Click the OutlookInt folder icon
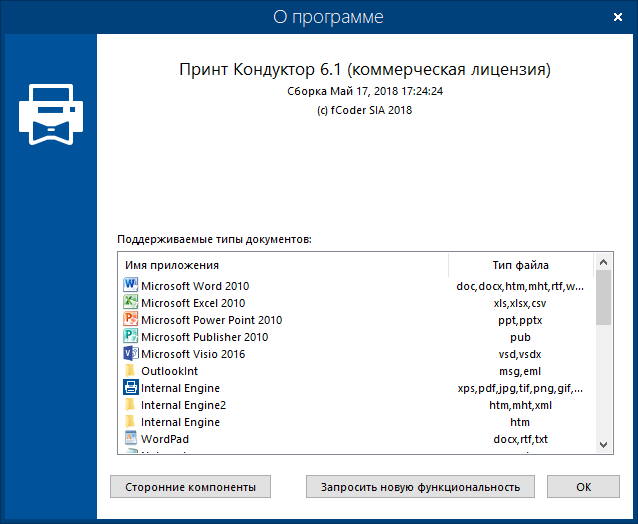 [x=130, y=371]
